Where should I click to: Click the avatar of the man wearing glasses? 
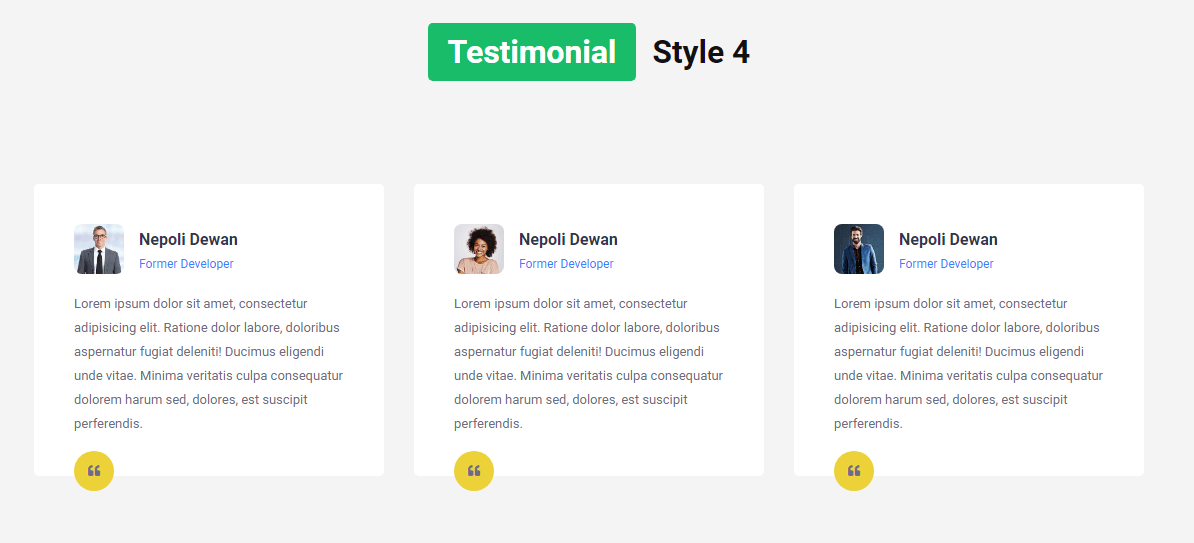(x=98, y=249)
